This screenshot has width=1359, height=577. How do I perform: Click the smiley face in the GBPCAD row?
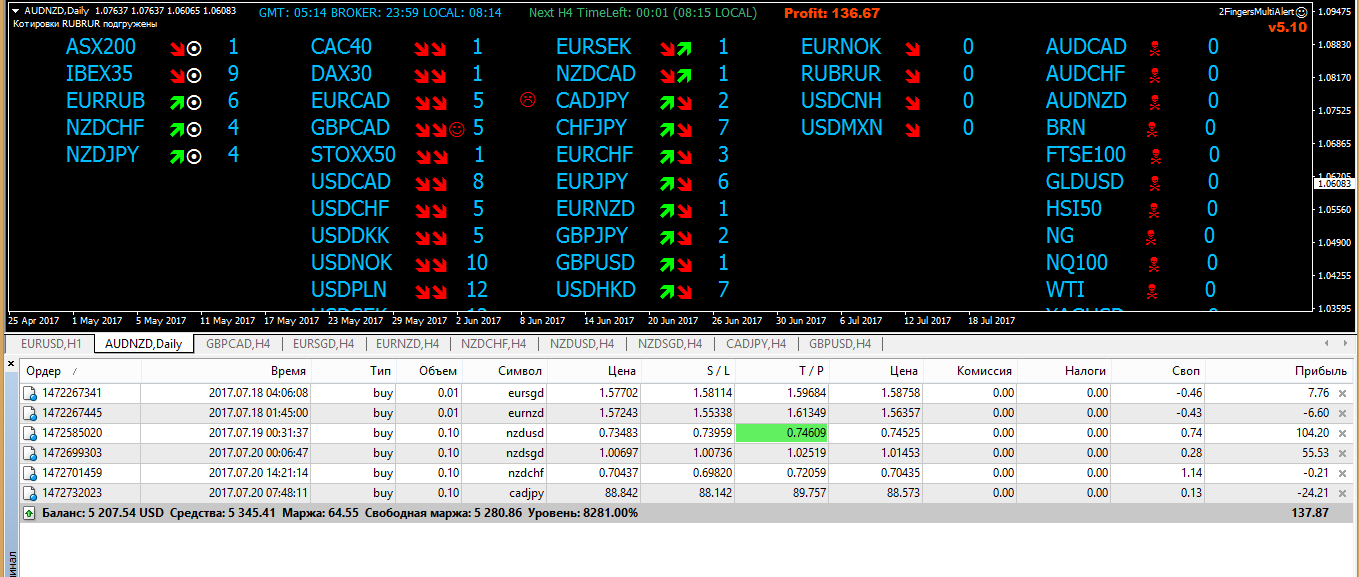[457, 128]
